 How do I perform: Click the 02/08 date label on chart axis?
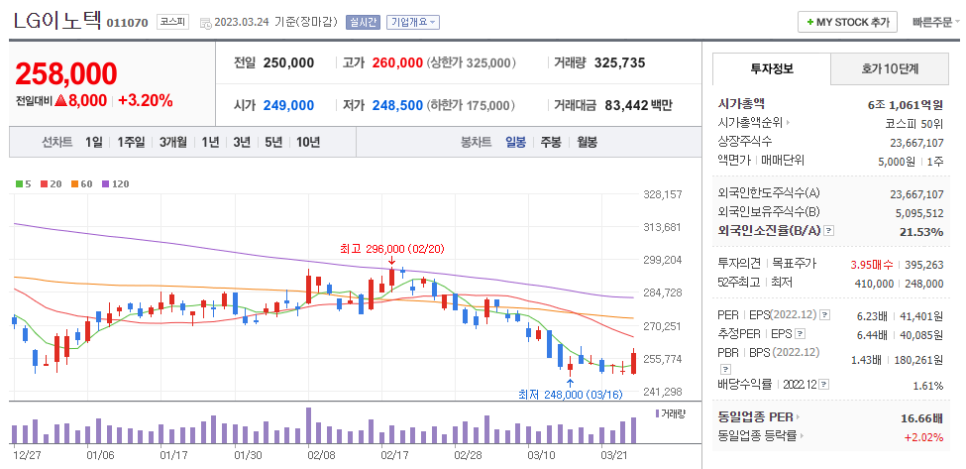point(320,455)
